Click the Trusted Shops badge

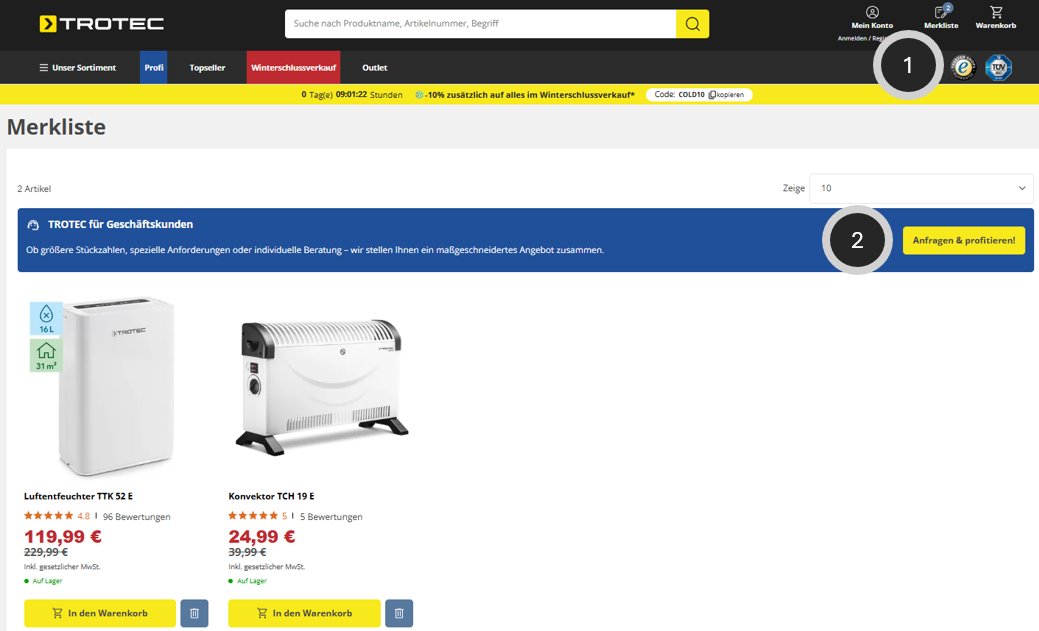963,68
